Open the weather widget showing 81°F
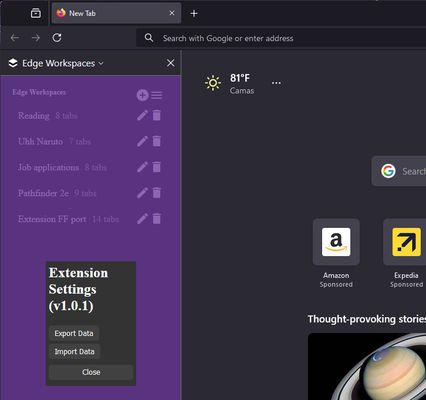Viewport: 426px width, 400px height. coord(229,83)
